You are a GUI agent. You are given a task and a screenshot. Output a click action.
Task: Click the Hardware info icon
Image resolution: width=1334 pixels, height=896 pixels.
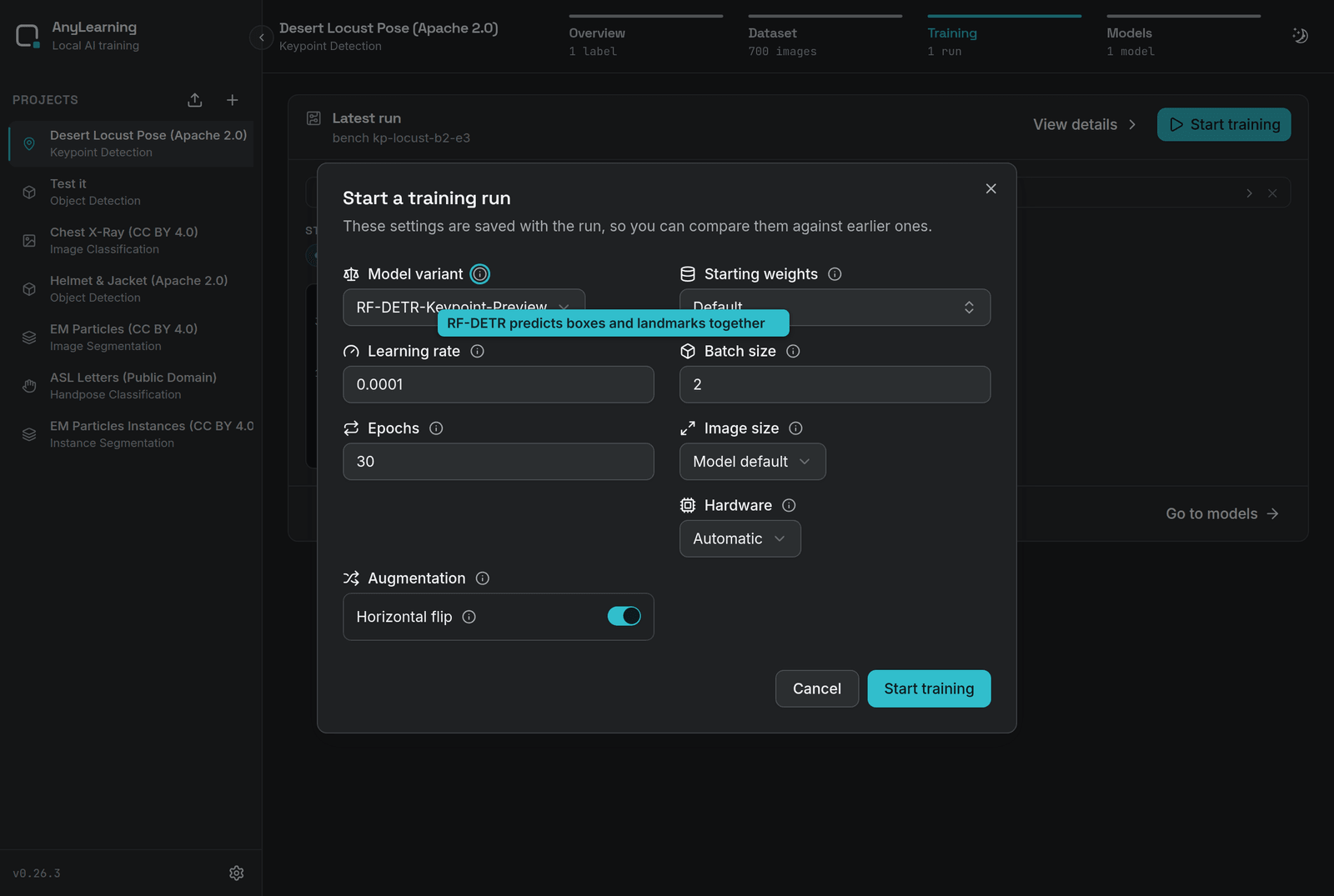(790, 505)
